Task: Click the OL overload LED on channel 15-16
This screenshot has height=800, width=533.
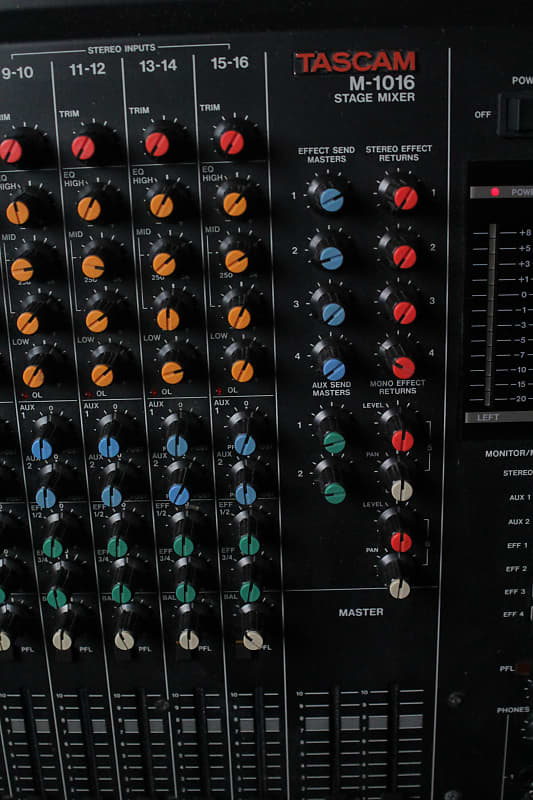Action: coord(219,391)
